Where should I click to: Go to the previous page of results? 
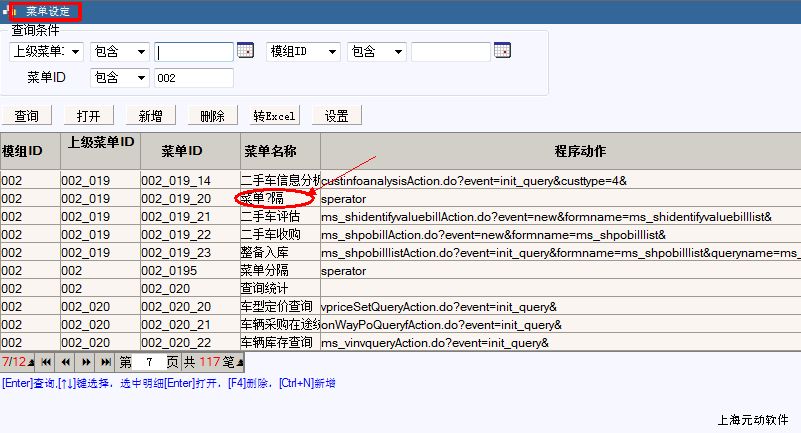click(67, 361)
